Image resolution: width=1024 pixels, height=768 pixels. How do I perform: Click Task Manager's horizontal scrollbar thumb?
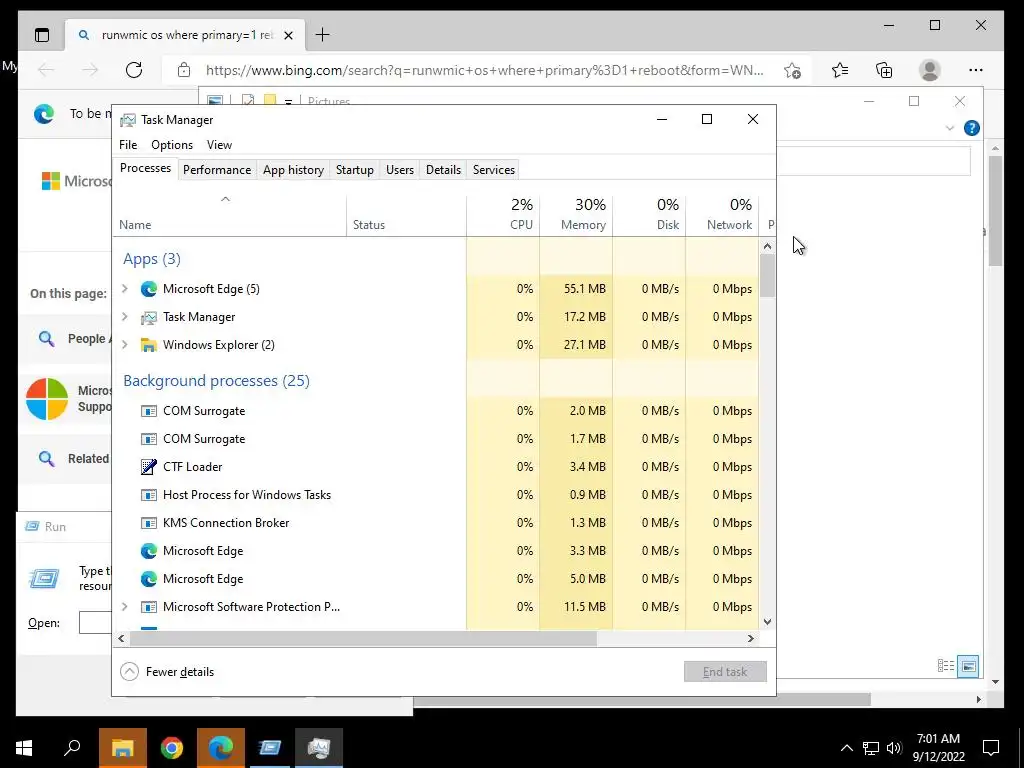point(362,638)
